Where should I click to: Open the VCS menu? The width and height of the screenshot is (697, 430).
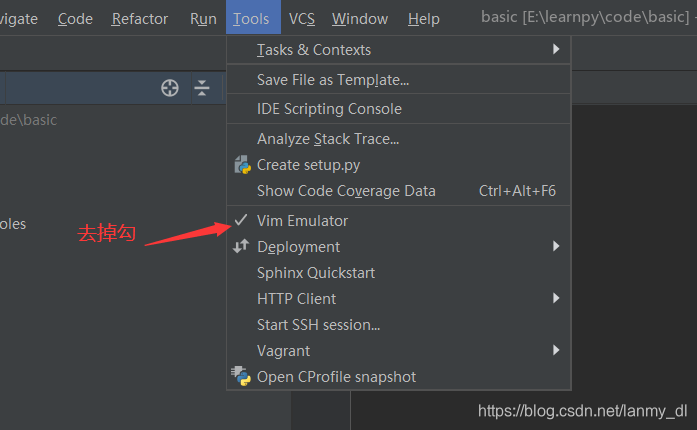click(x=302, y=19)
